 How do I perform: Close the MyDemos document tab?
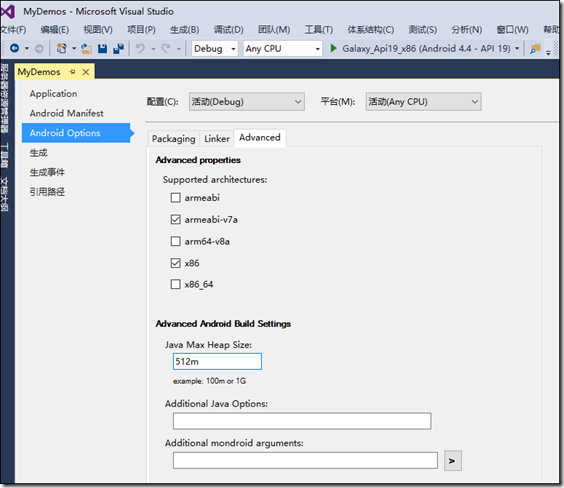point(86,72)
